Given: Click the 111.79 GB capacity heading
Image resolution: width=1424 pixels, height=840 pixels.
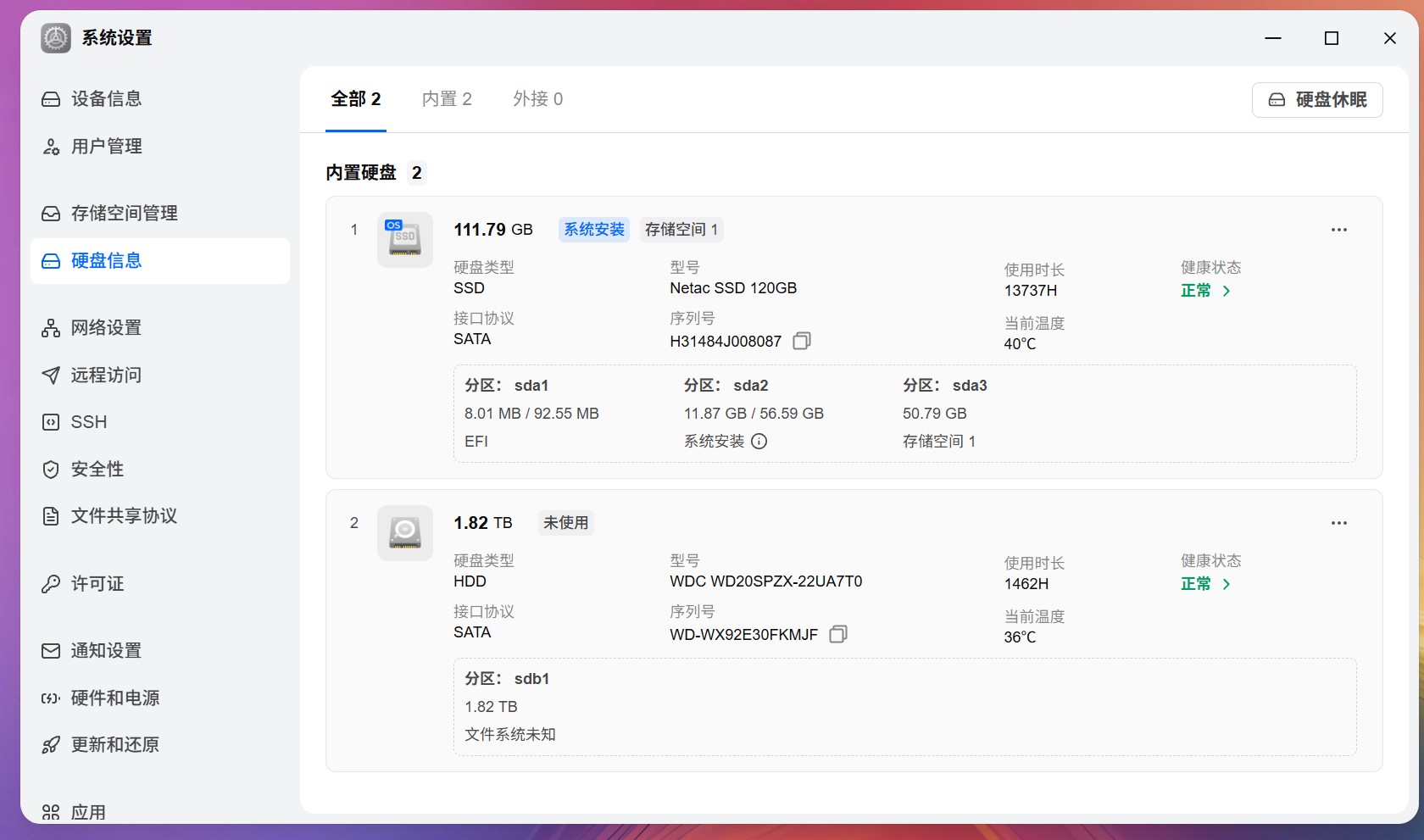Looking at the screenshot, I should coord(493,230).
